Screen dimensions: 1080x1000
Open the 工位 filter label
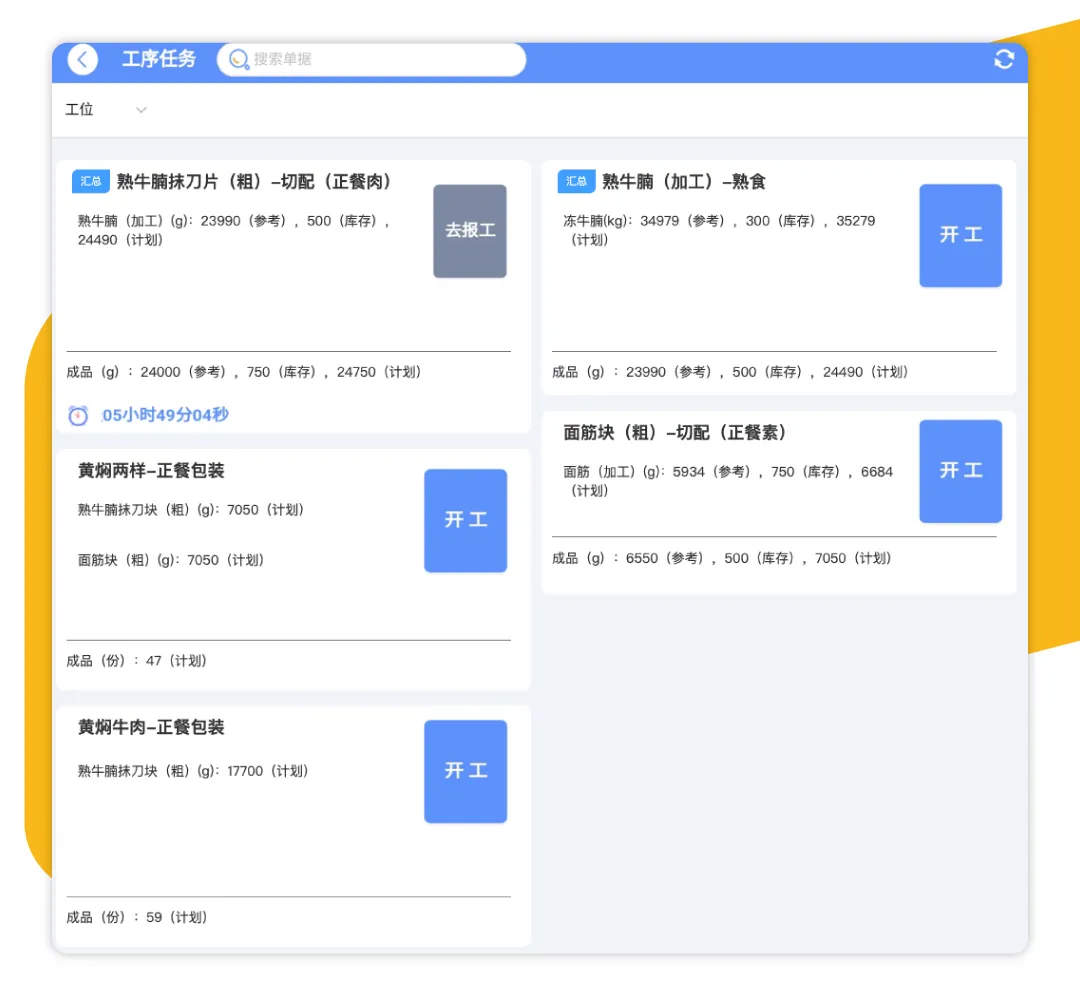click(79, 110)
